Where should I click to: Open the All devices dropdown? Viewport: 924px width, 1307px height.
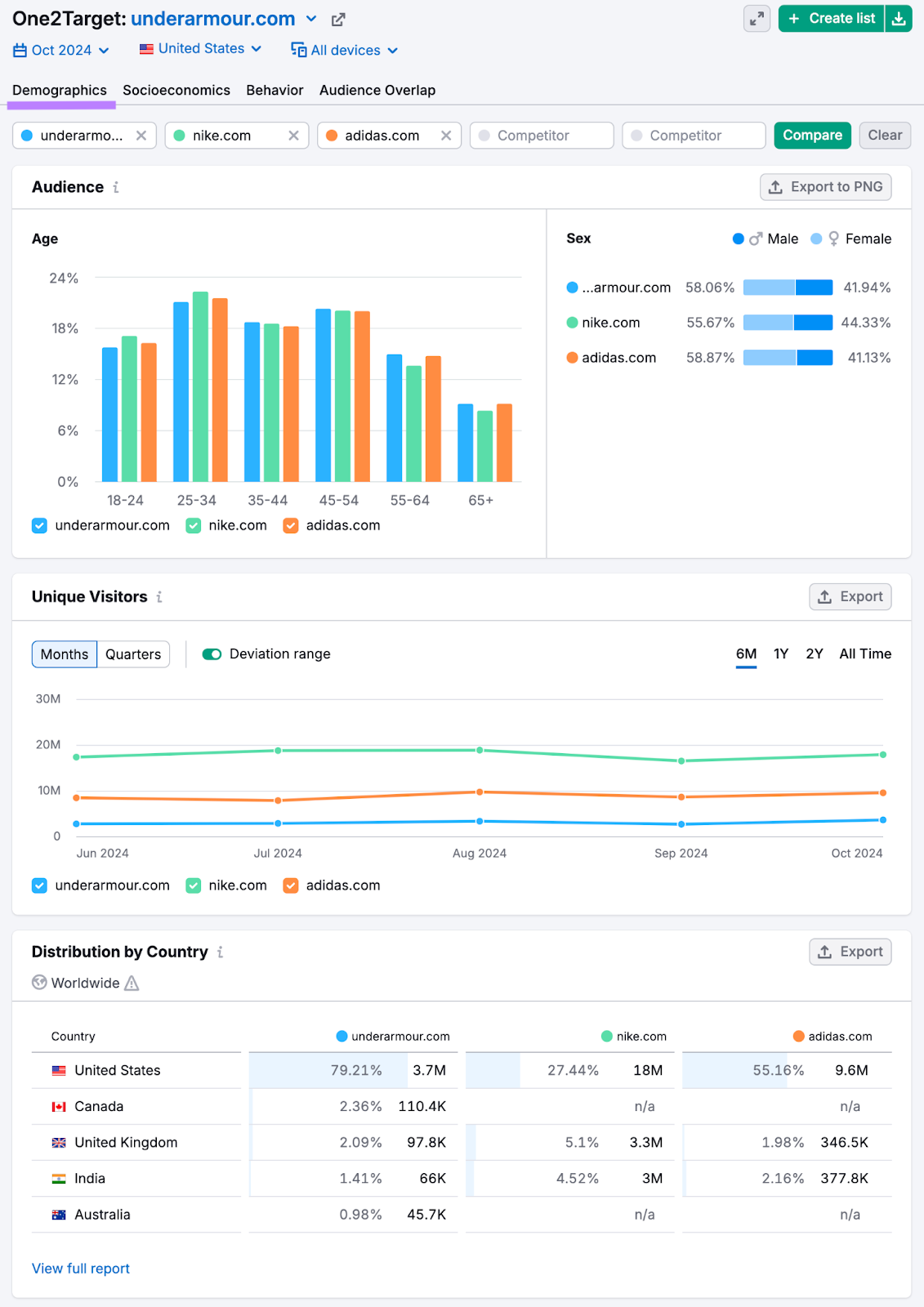(x=345, y=51)
